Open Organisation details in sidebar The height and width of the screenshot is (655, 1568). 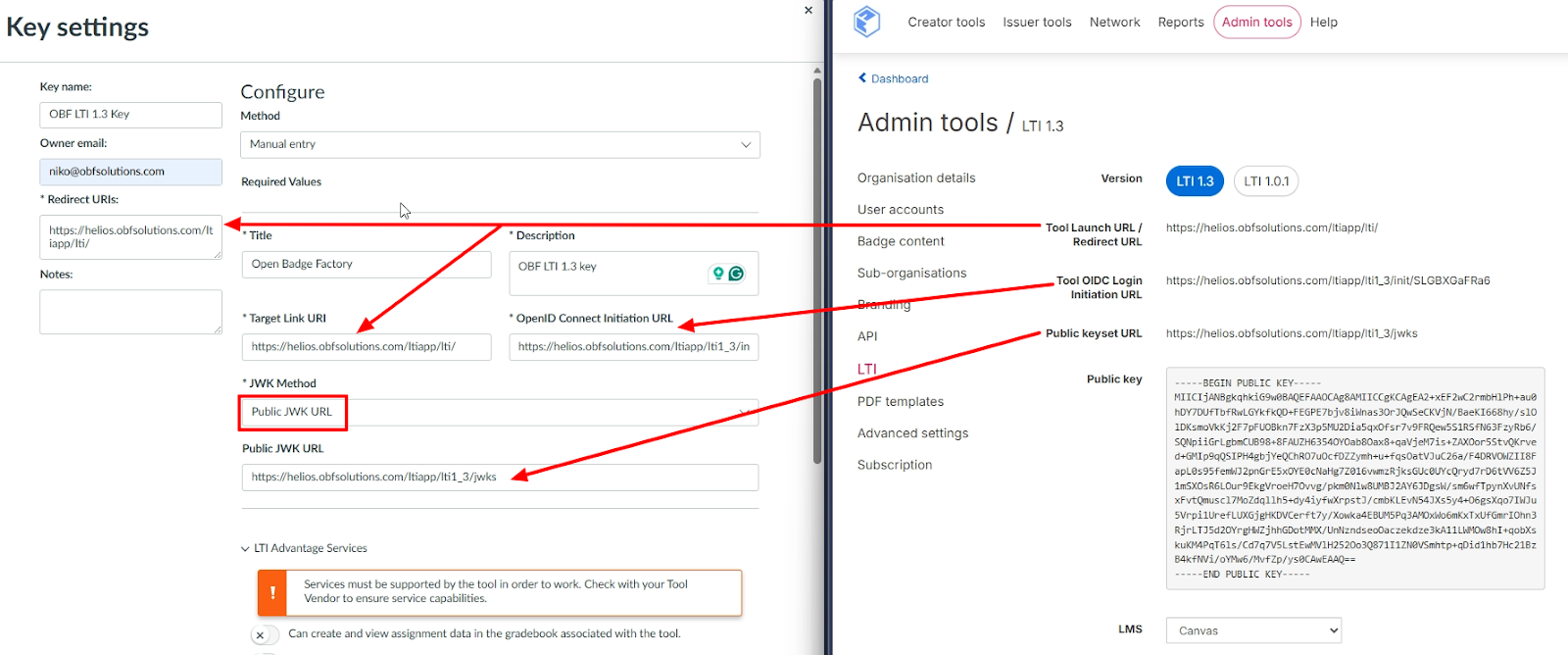(x=916, y=177)
